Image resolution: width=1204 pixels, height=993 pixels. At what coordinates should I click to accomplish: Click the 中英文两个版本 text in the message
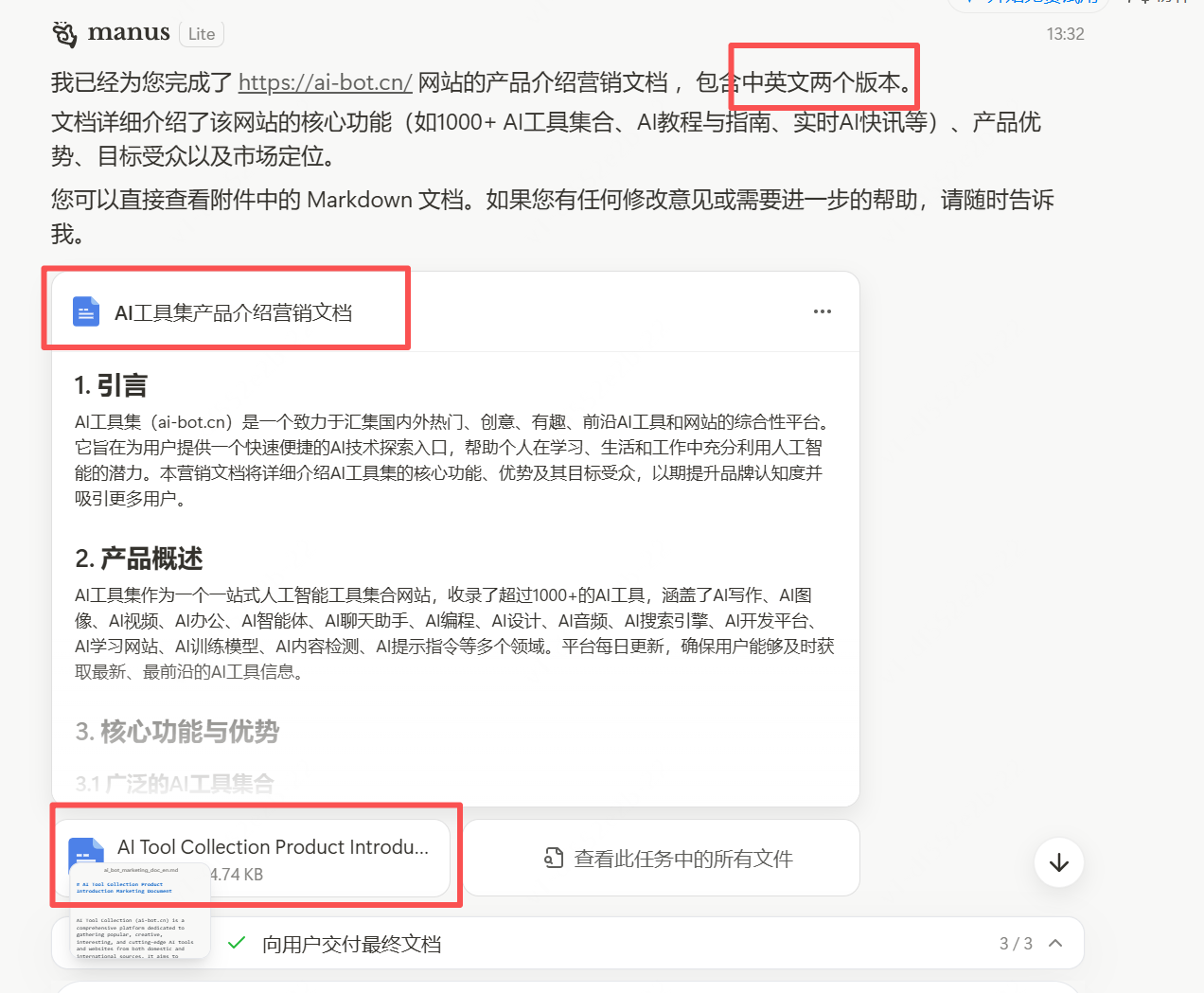coord(821,82)
